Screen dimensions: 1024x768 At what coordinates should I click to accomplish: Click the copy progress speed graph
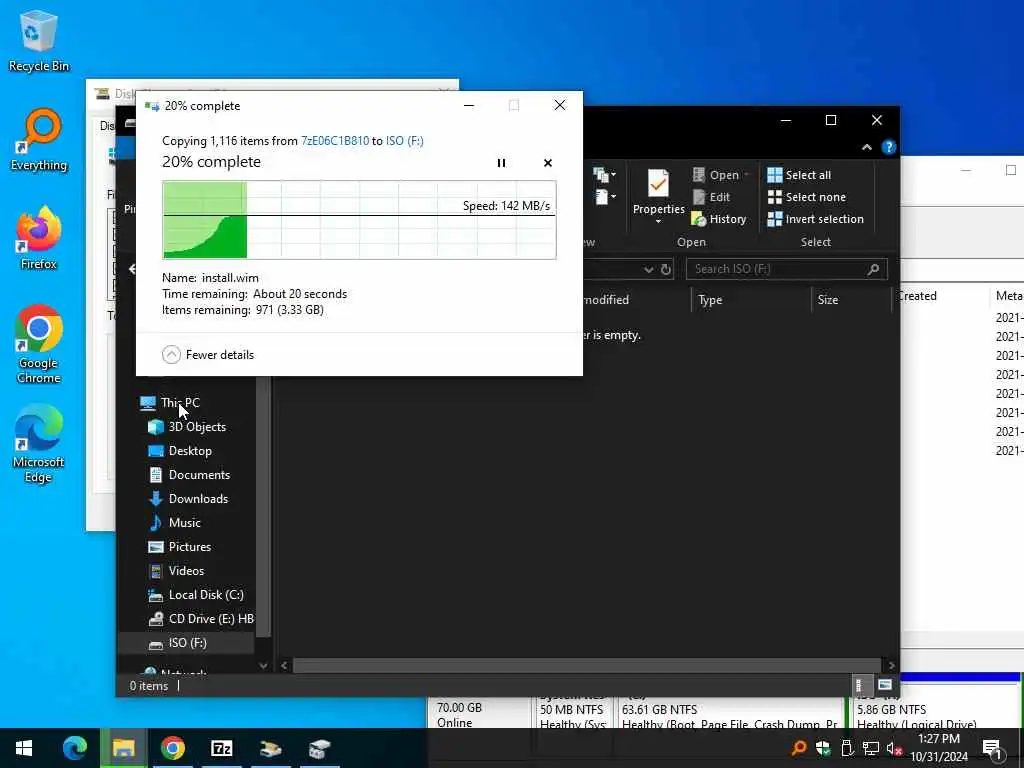359,220
